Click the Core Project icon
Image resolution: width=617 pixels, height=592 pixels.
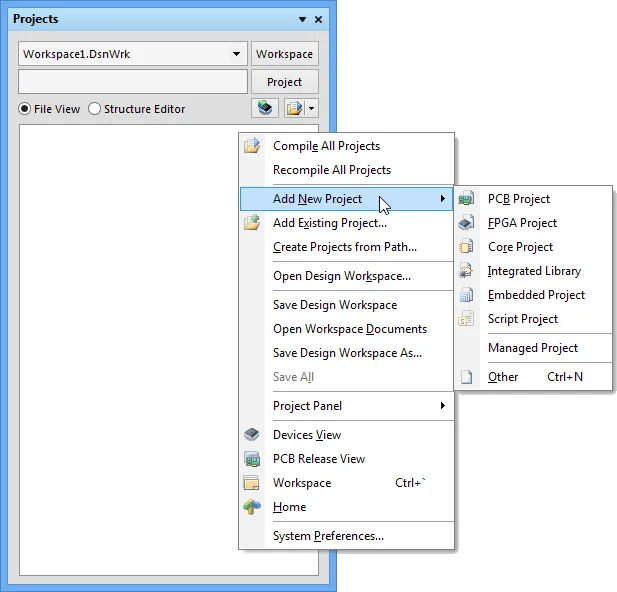point(466,247)
